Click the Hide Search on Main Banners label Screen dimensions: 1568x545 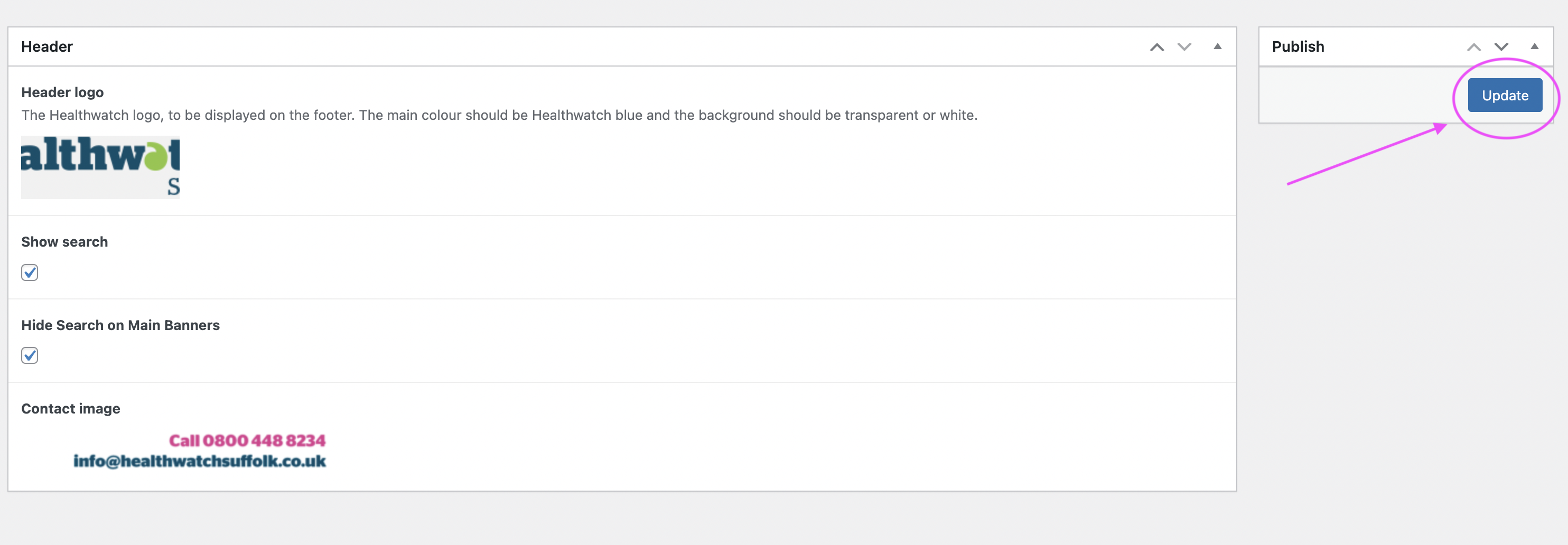click(120, 325)
